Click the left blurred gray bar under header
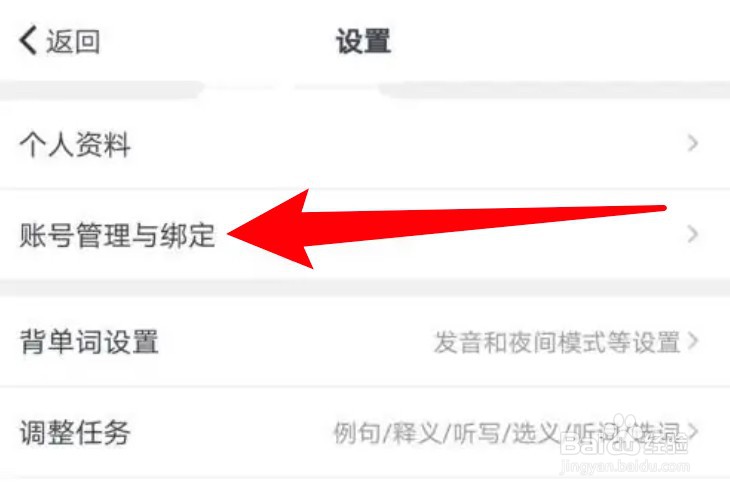This screenshot has height=492, width=730. tap(100, 89)
